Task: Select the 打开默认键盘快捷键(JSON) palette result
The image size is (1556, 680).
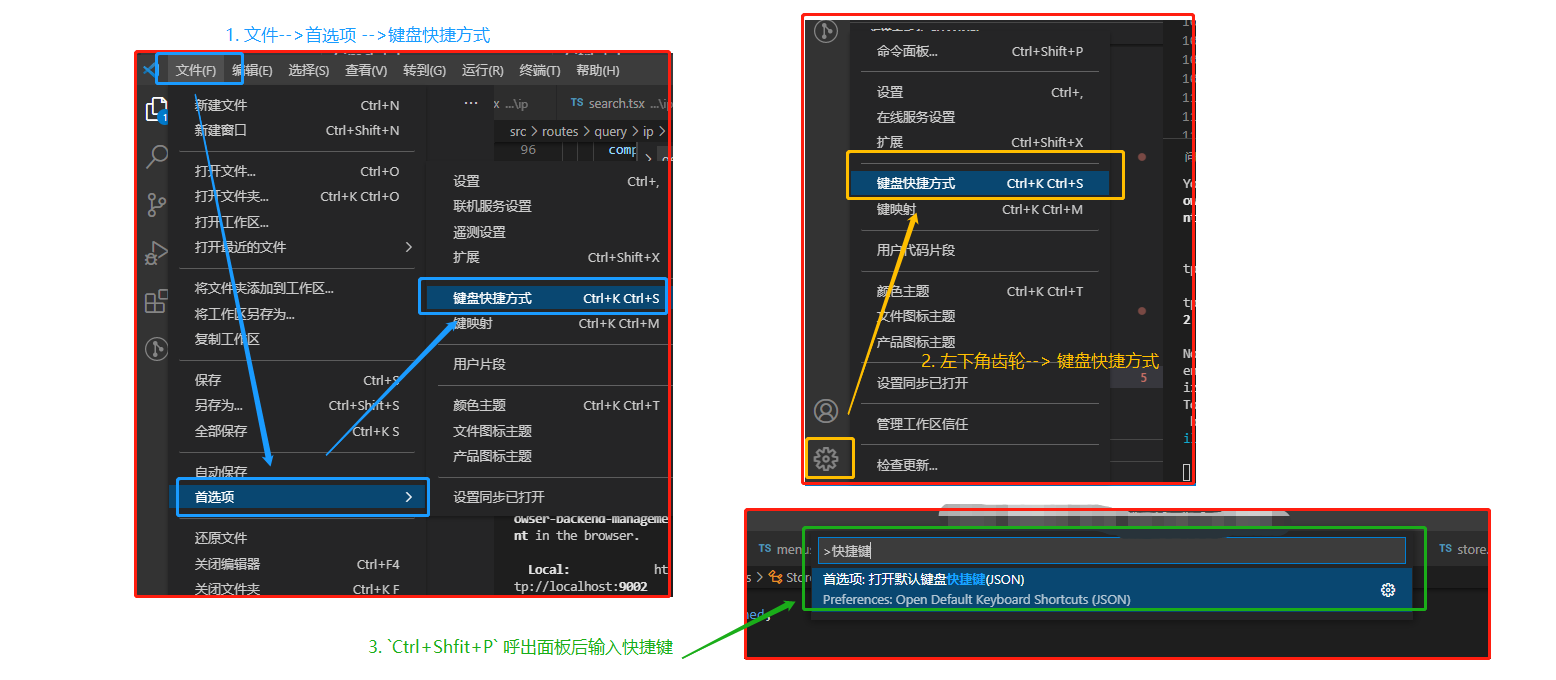Action: [1111, 589]
